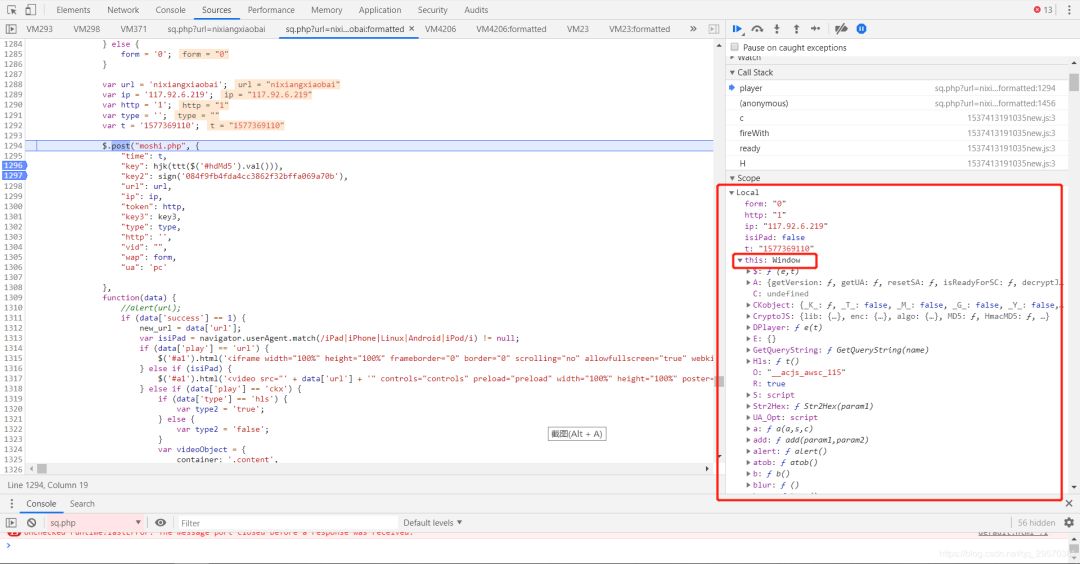Image resolution: width=1080 pixels, height=564 pixels.
Task: Click Step over next function call
Action: [758, 29]
